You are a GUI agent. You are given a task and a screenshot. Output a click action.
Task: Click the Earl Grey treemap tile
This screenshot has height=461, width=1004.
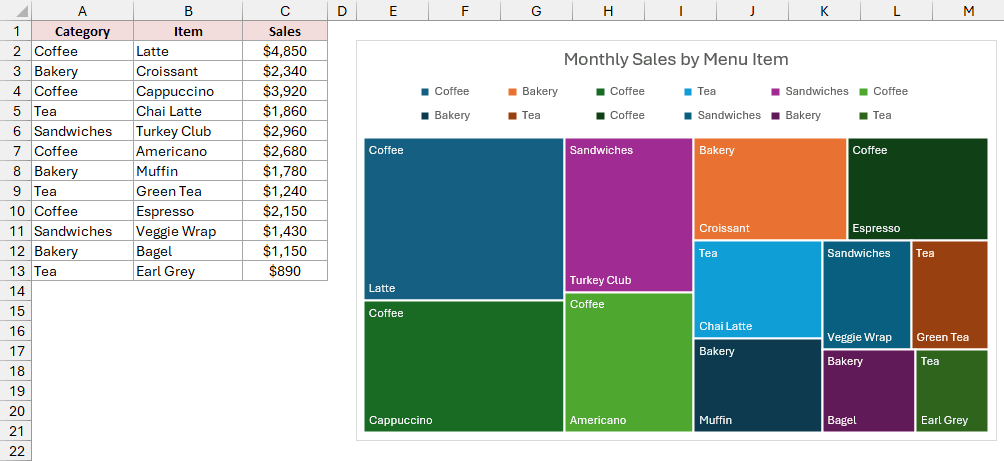coord(951,391)
